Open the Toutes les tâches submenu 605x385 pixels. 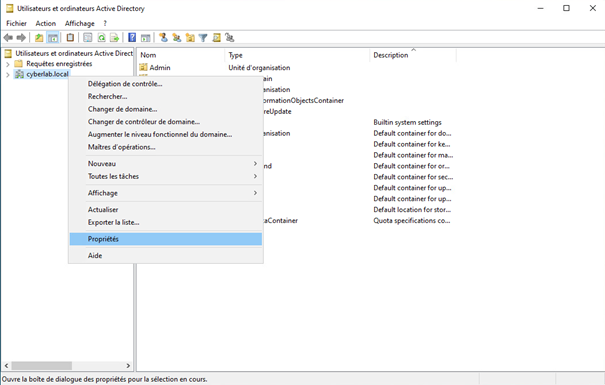coord(166,176)
